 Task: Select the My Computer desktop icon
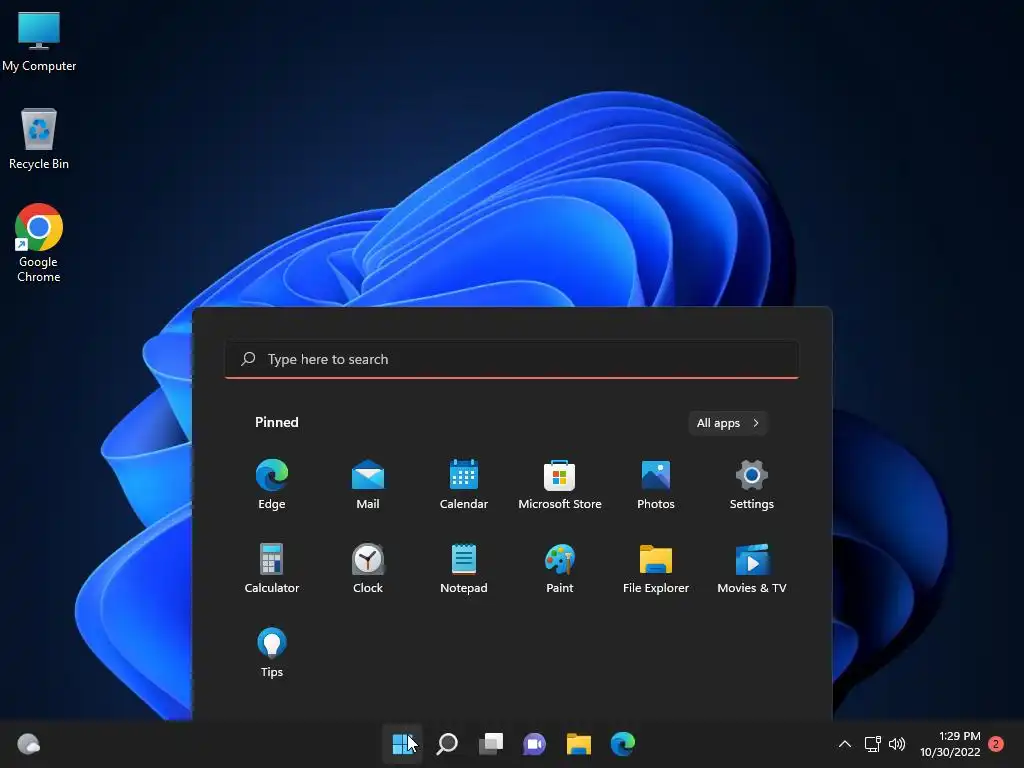39,41
